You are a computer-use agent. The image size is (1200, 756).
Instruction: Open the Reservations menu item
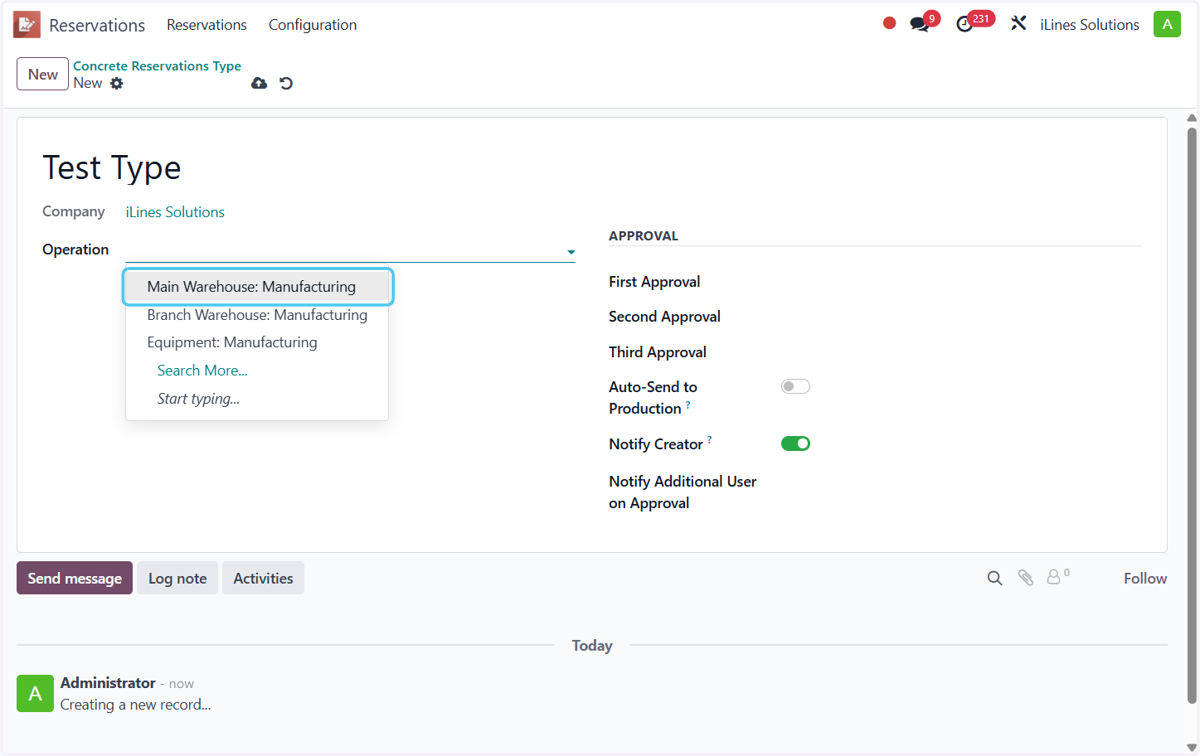point(207,24)
